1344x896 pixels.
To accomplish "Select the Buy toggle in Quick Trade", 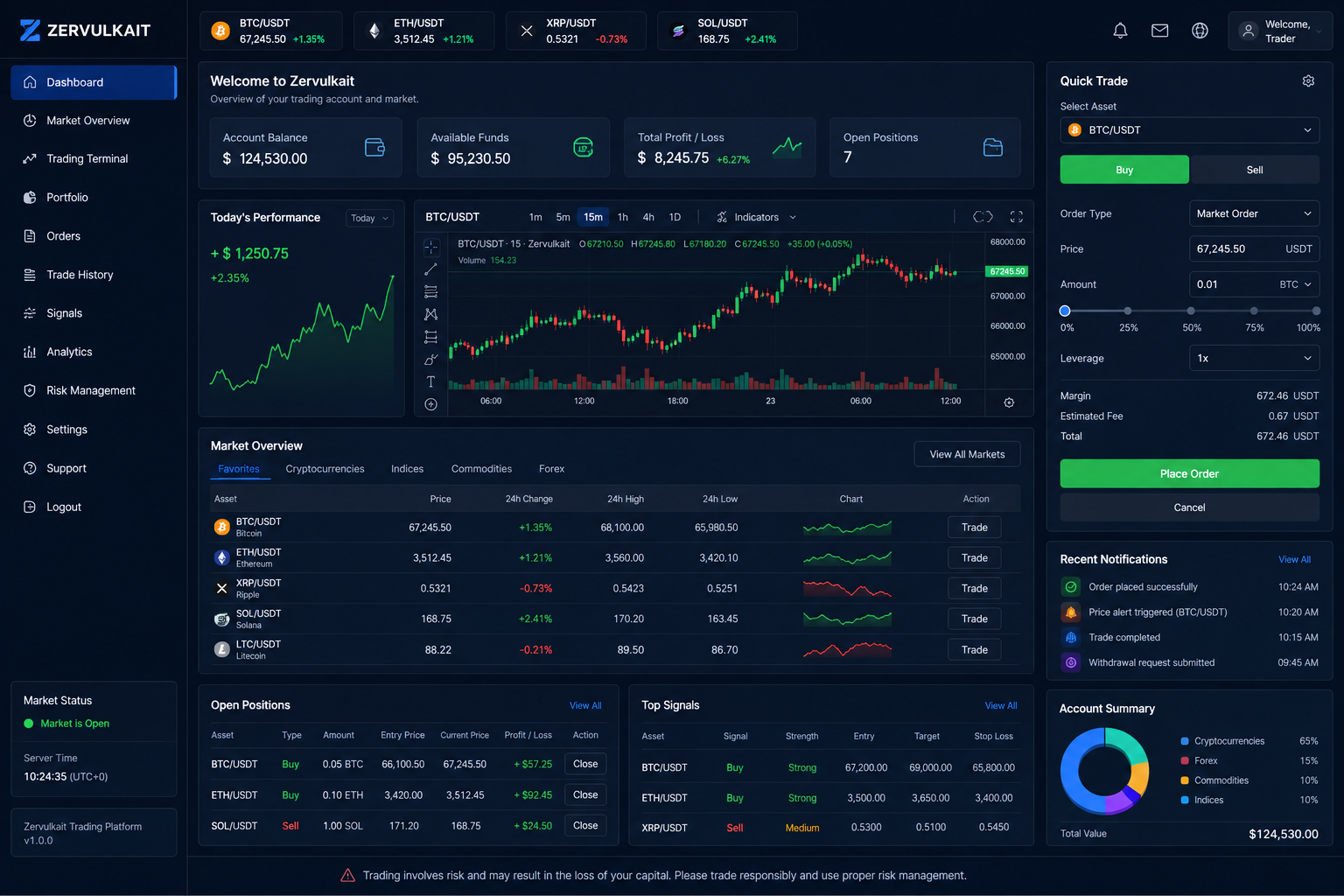I will (1124, 170).
